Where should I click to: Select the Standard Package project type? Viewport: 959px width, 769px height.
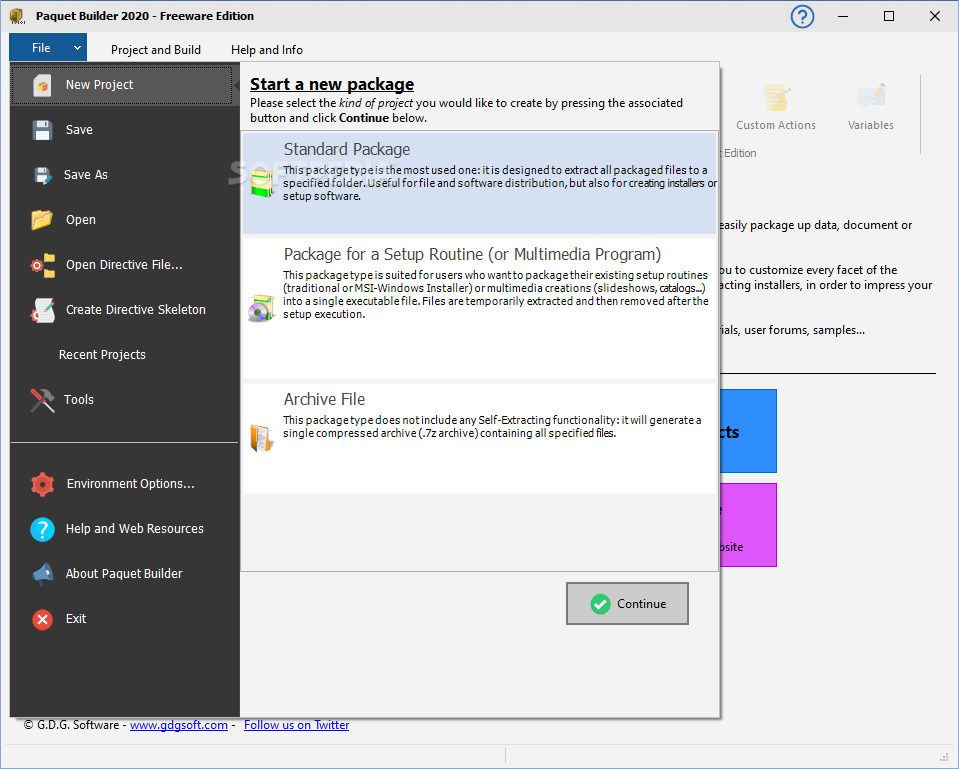pos(480,183)
